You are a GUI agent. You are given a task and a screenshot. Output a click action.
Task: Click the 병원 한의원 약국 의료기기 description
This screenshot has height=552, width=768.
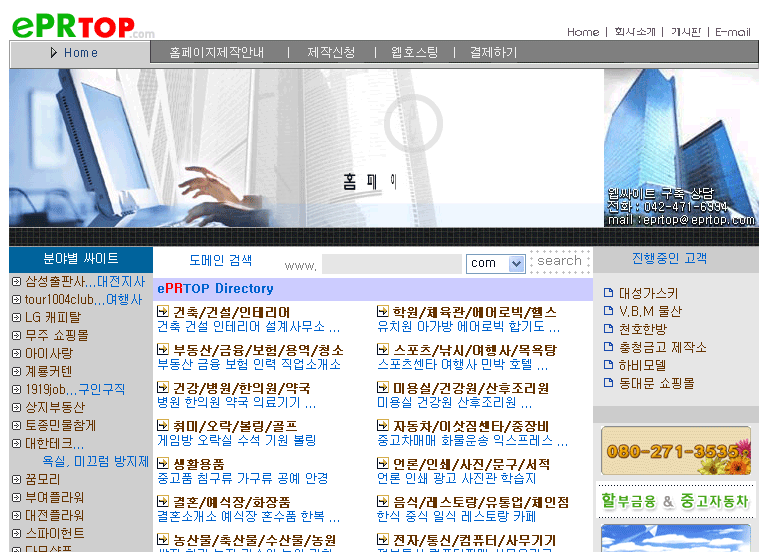click(237, 403)
